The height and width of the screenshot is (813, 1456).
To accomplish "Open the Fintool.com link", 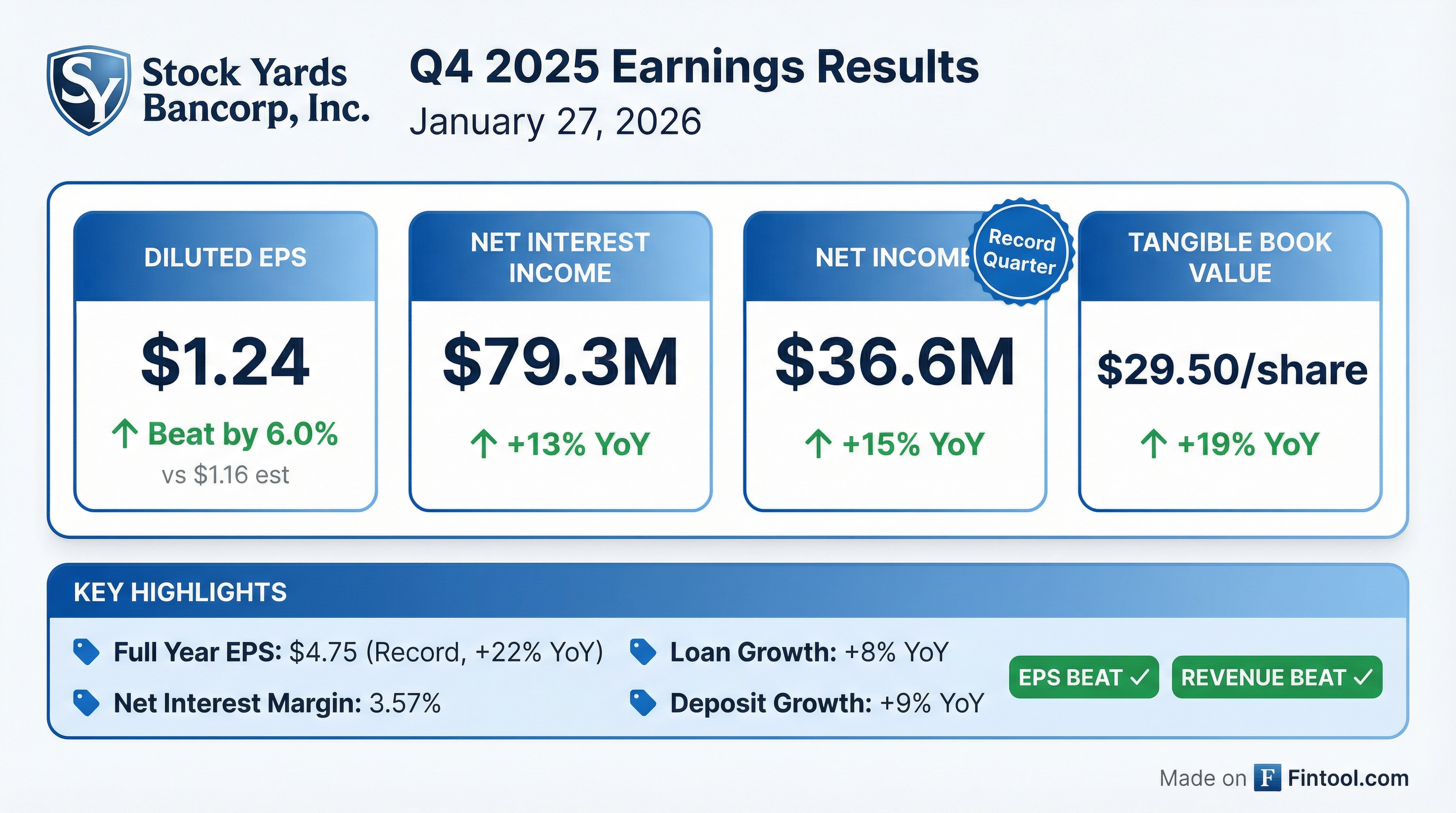I will click(1348, 778).
